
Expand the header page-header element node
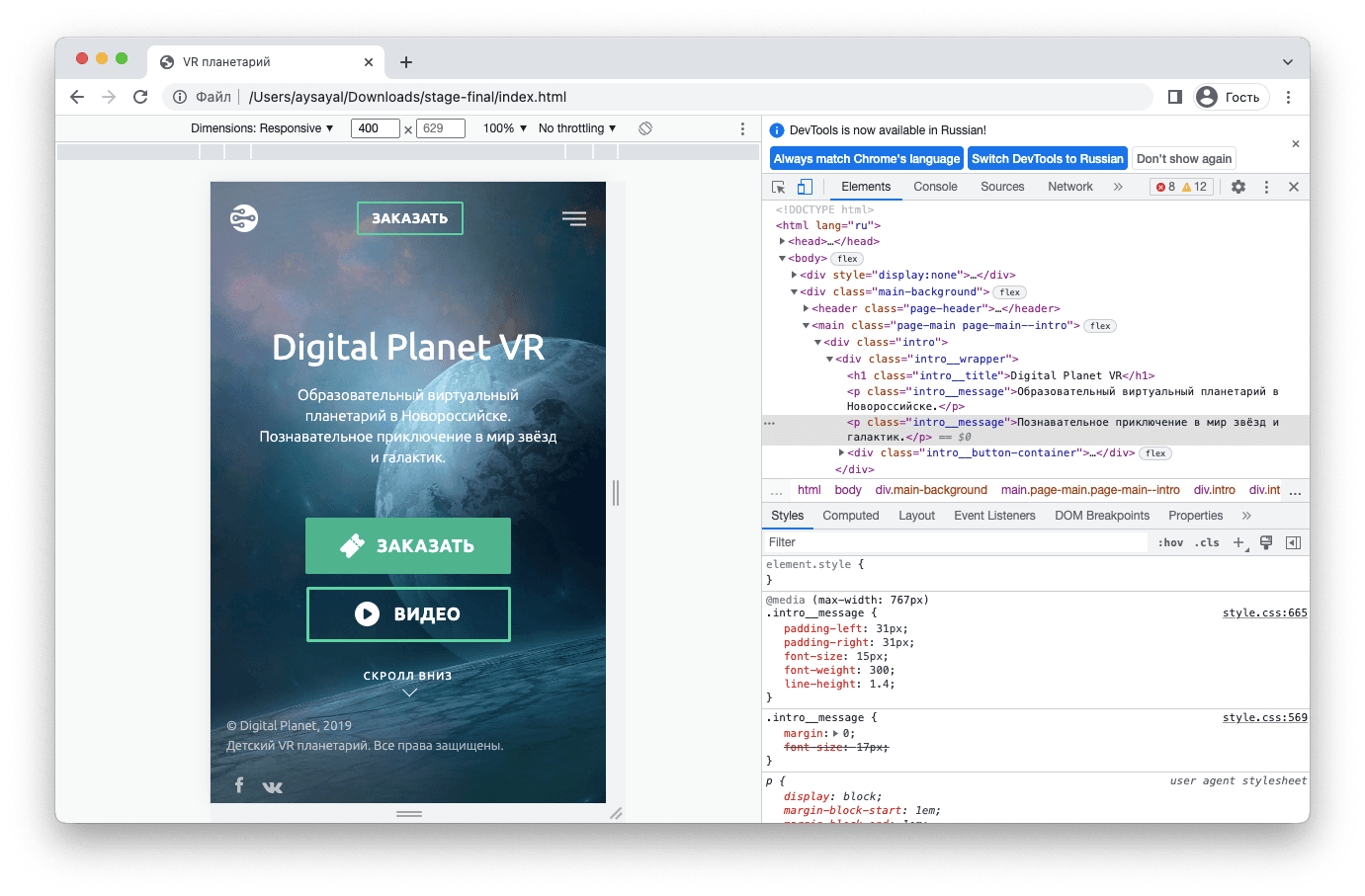click(x=807, y=308)
